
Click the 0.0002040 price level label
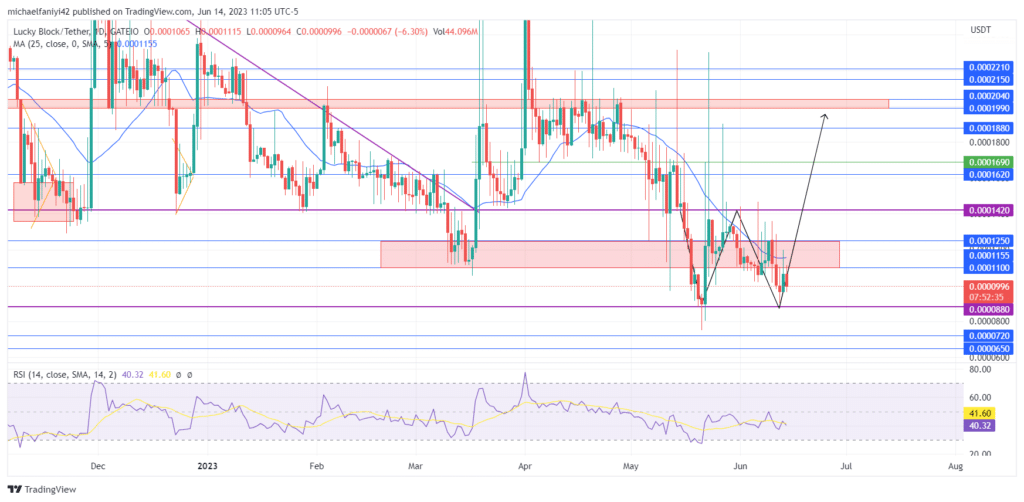pos(989,96)
